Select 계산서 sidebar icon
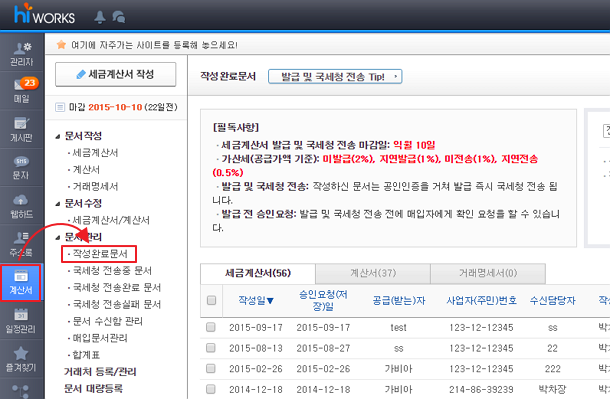The image size is (610, 399). point(21,282)
